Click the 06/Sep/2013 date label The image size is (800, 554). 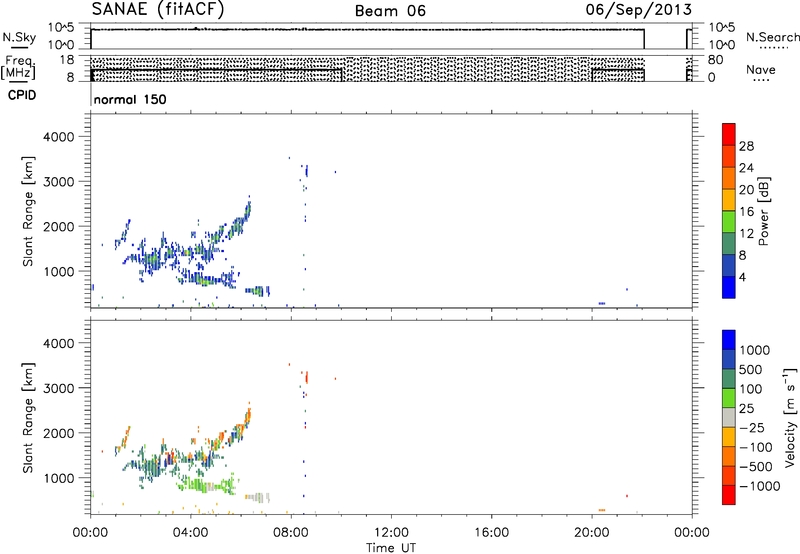[639, 9]
